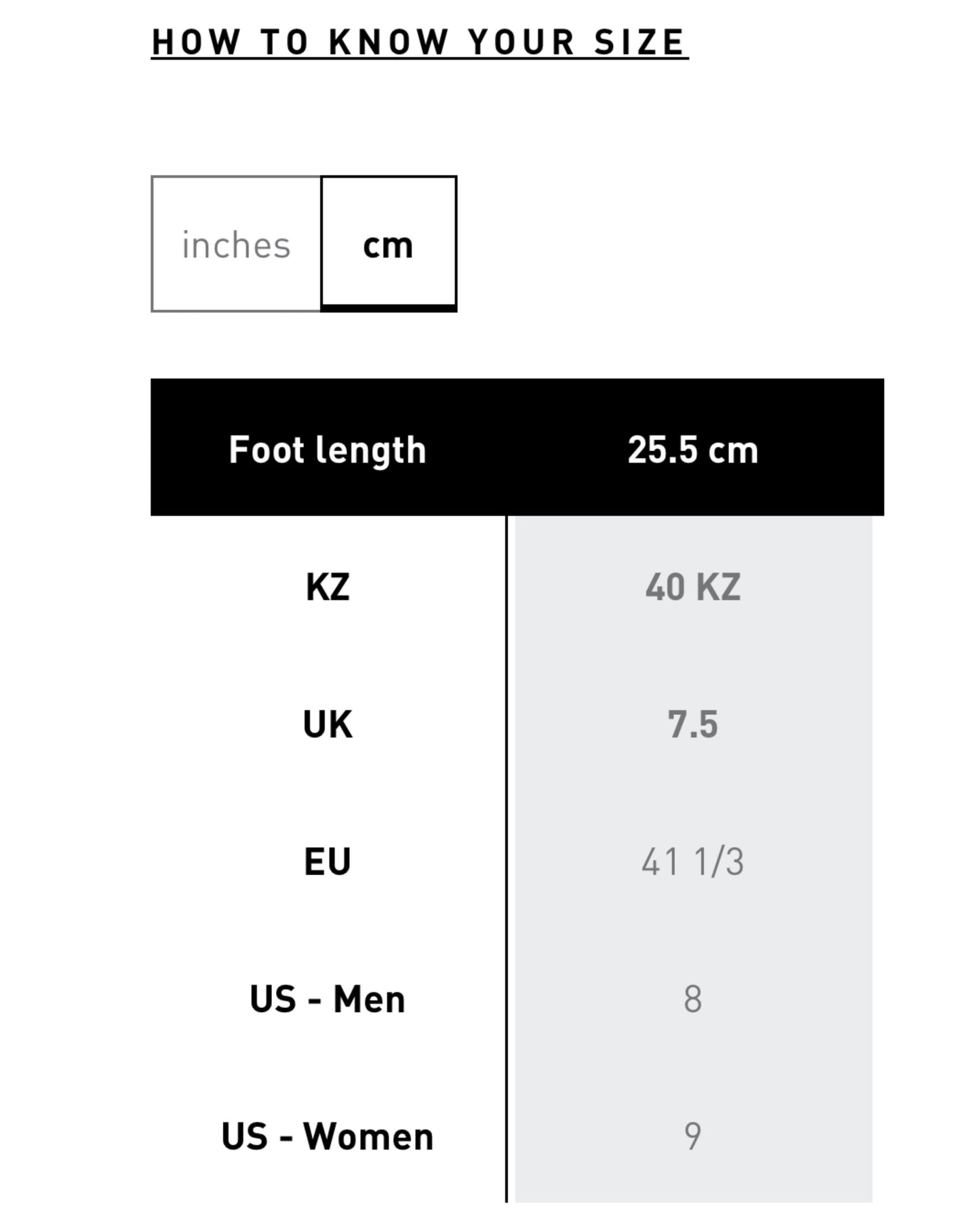Image resolution: width=980 pixels, height=1225 pixels.
Task: Click the Foot length header cell
Action: [328, 450]
